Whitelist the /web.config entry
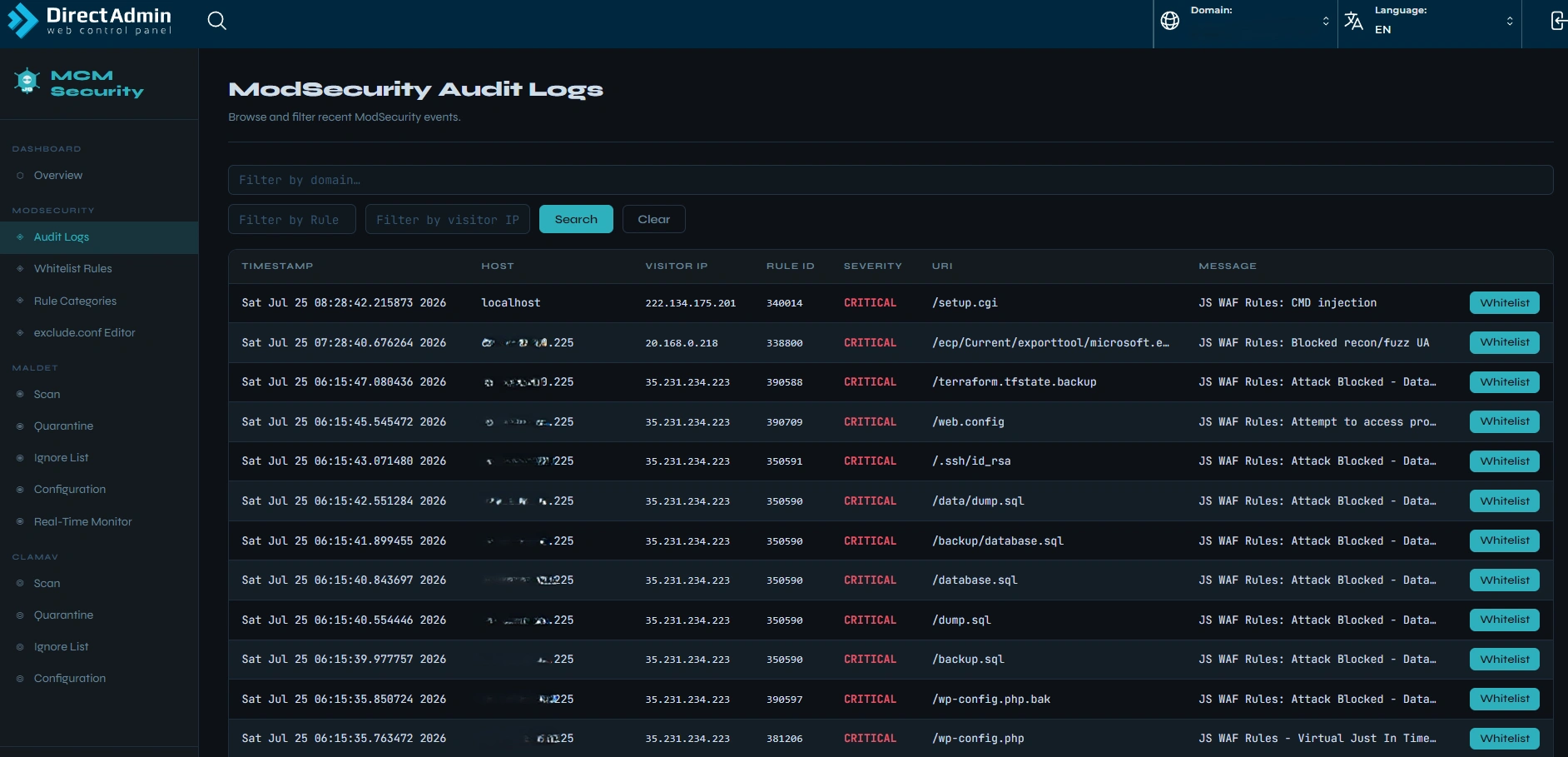Viewport: 1568px width, 757px height. [x=1505, y=421]
